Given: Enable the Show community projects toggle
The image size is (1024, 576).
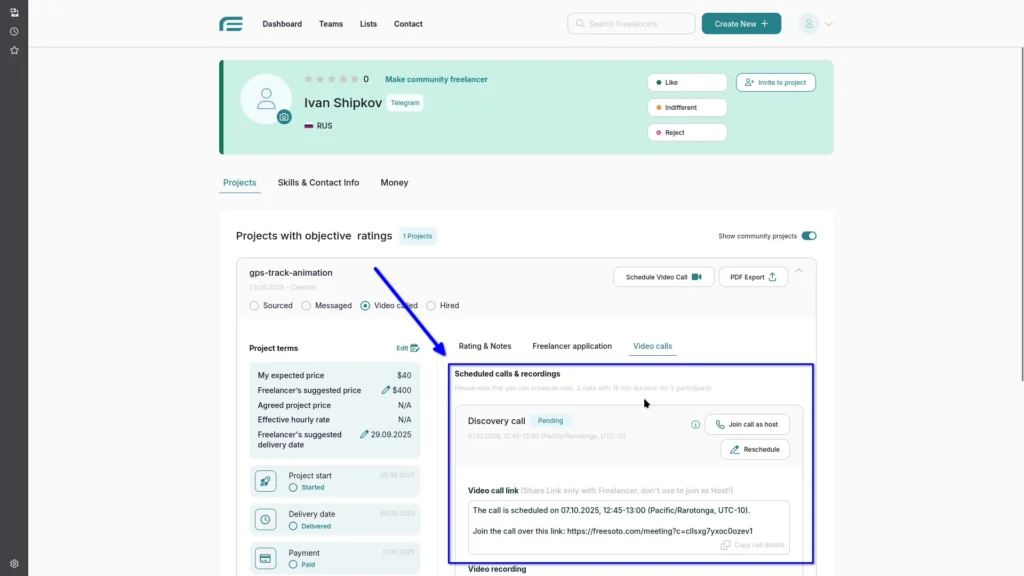Looking at the screenshot, I should tap(810, 235).
